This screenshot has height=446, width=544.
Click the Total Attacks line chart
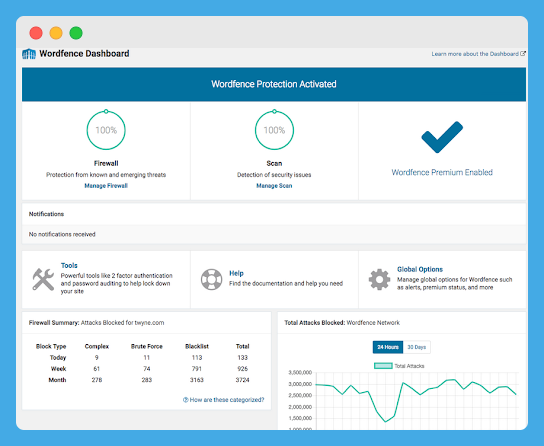tap(416, 401)
